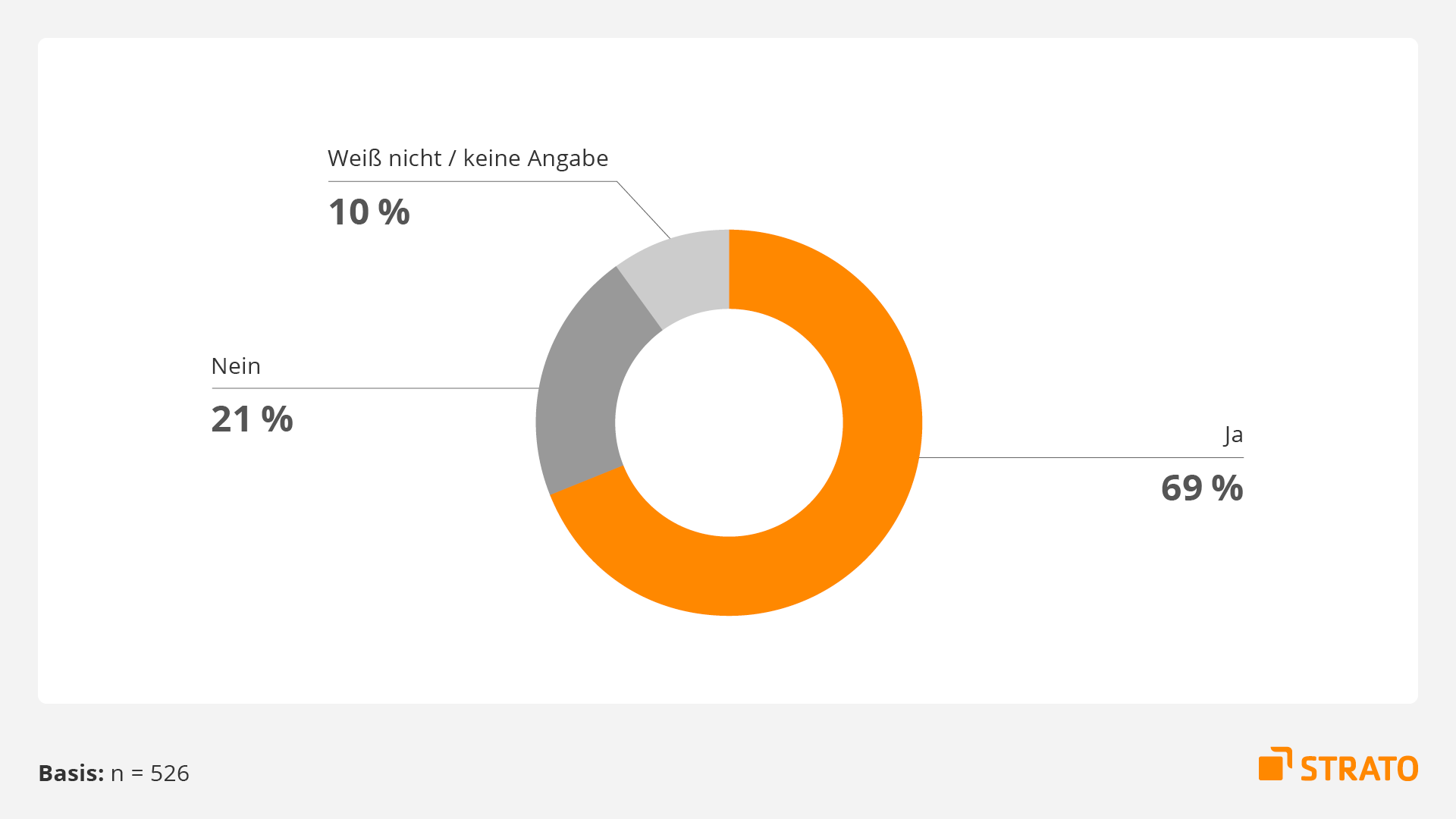1456x819 pixels.
Task: Click the percent sign beside 10
Action: coord(394,212)
